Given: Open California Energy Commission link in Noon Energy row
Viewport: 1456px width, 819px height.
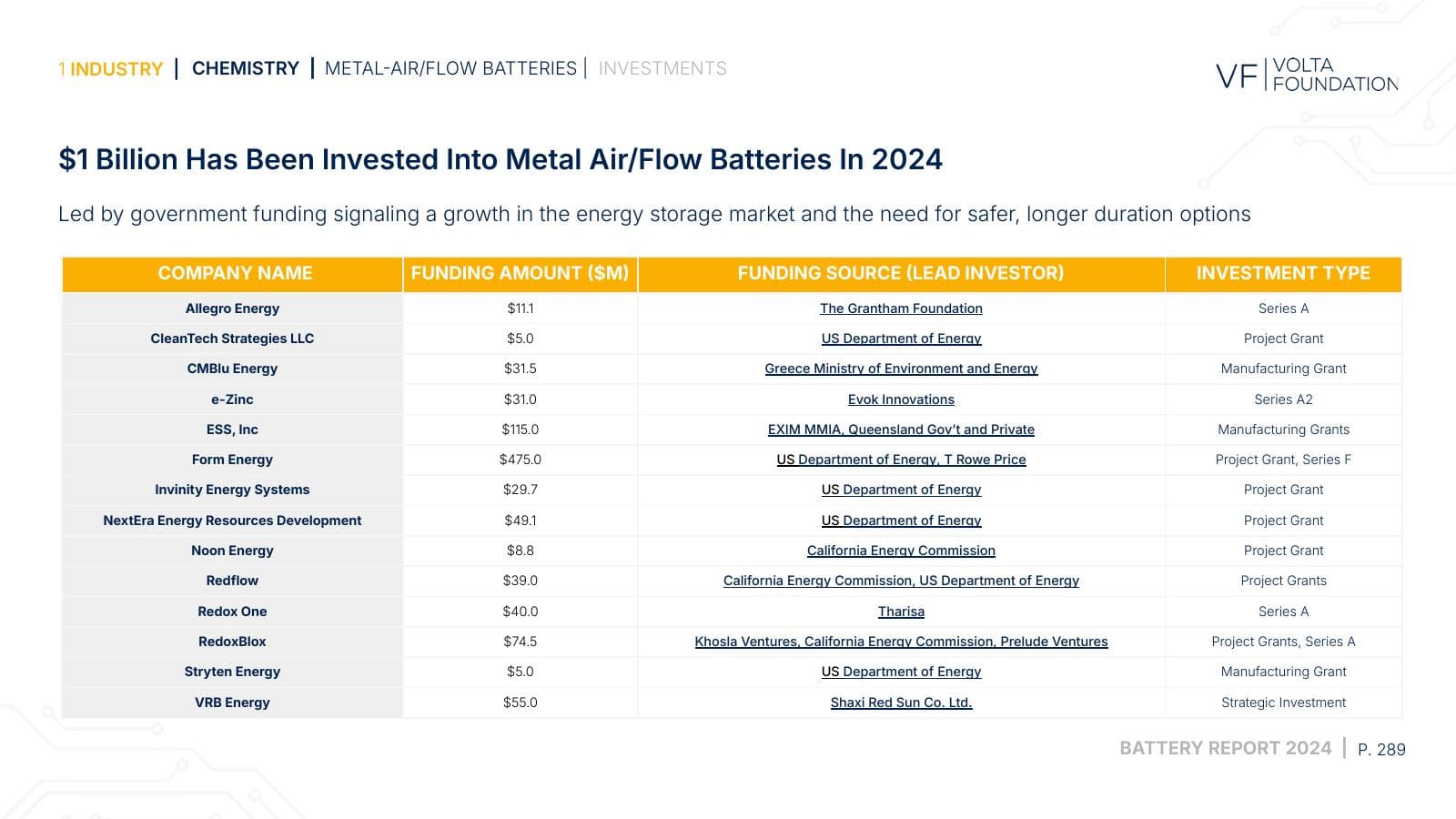Looking at the screenshot, I should tap(901, 551).
